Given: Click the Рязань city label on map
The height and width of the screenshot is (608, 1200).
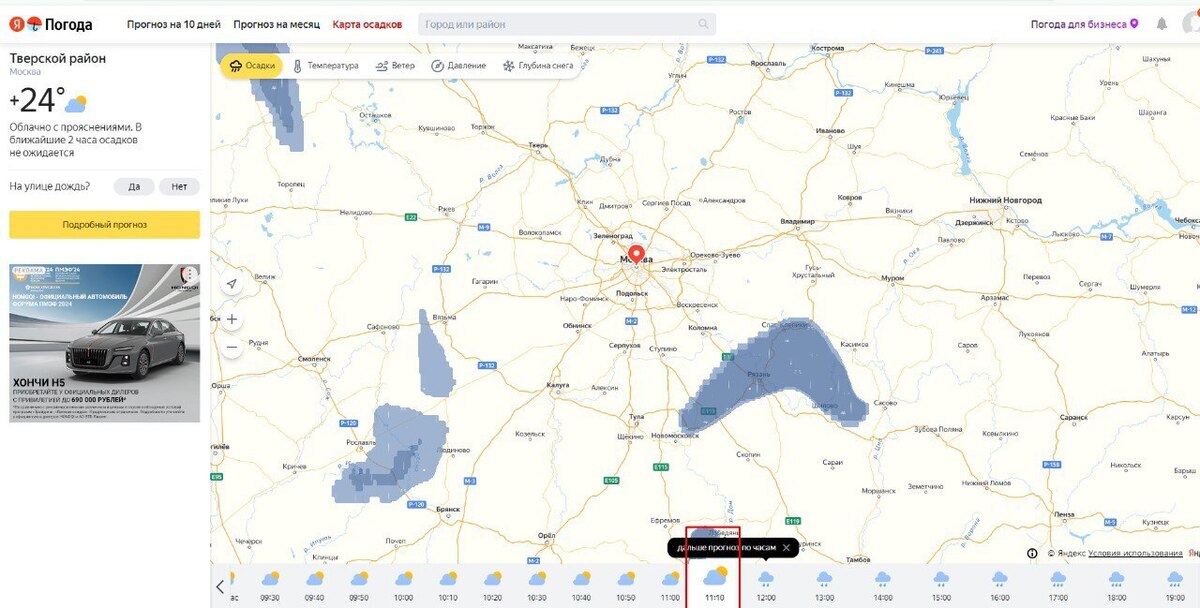Looking at the screenshot, I should [761, 374].
